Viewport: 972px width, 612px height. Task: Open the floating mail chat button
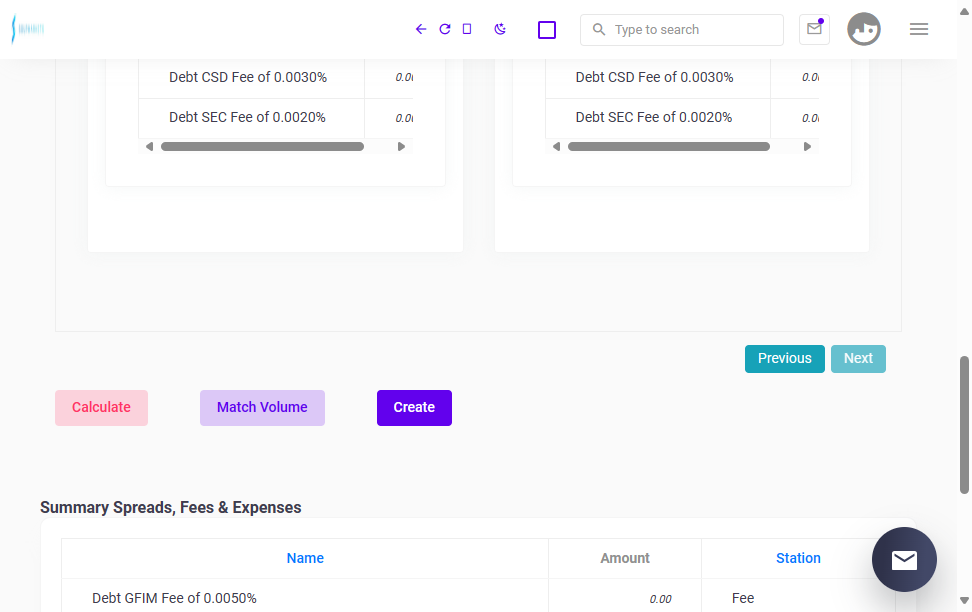pos(904,559)
